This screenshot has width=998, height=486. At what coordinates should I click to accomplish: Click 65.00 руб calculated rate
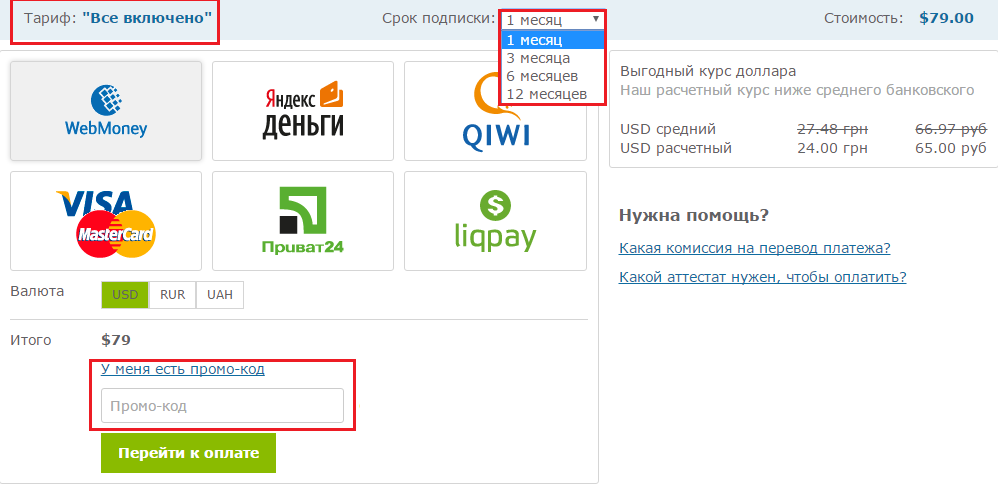coord(951,149)
